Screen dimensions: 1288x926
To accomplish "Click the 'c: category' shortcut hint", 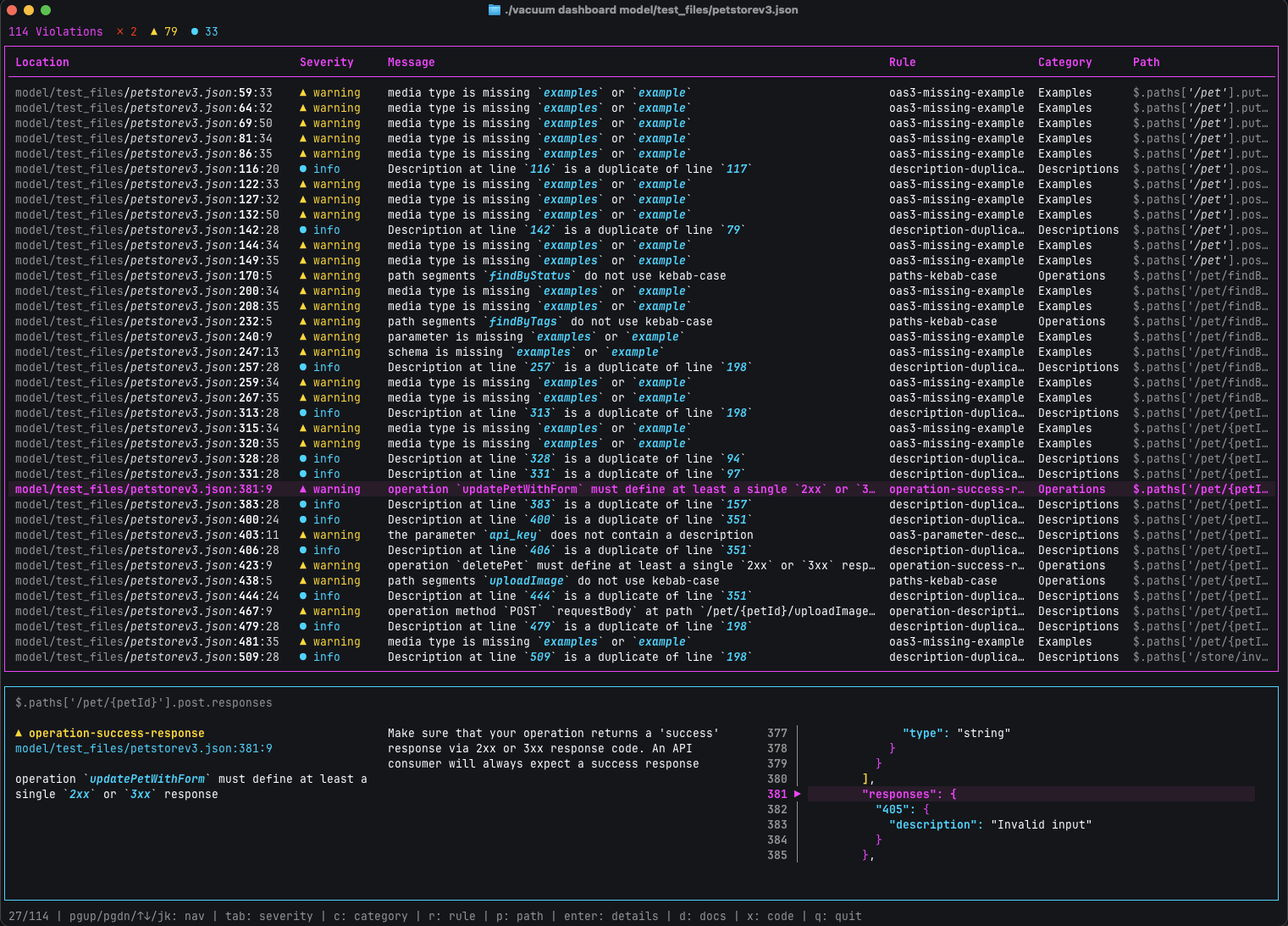I will tap(371, 917).
